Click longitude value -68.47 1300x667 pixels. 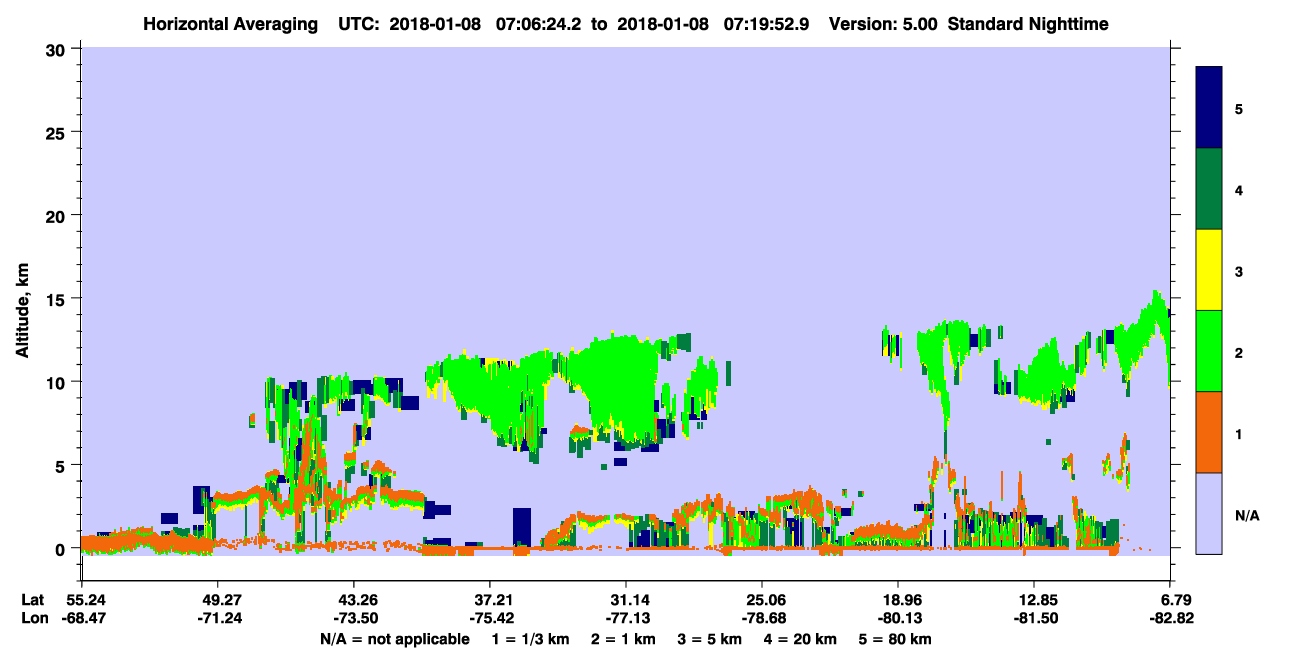pos(86,619)
